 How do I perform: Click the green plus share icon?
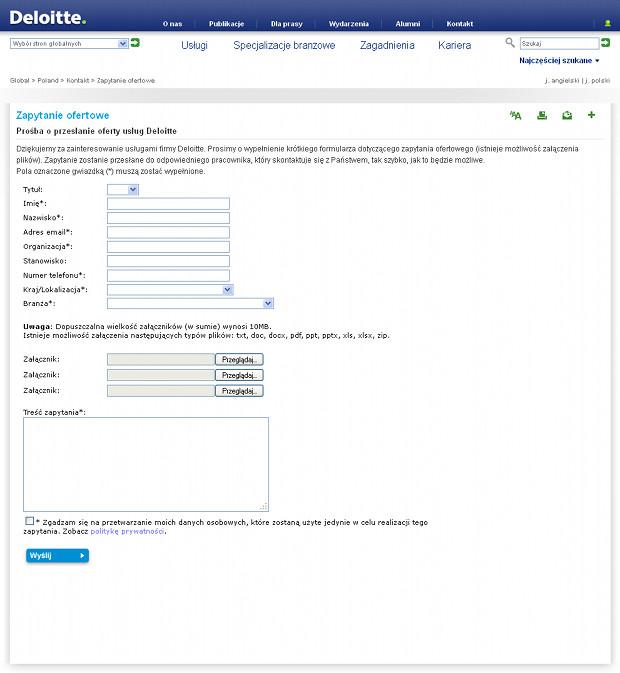(x=591, y=115)
